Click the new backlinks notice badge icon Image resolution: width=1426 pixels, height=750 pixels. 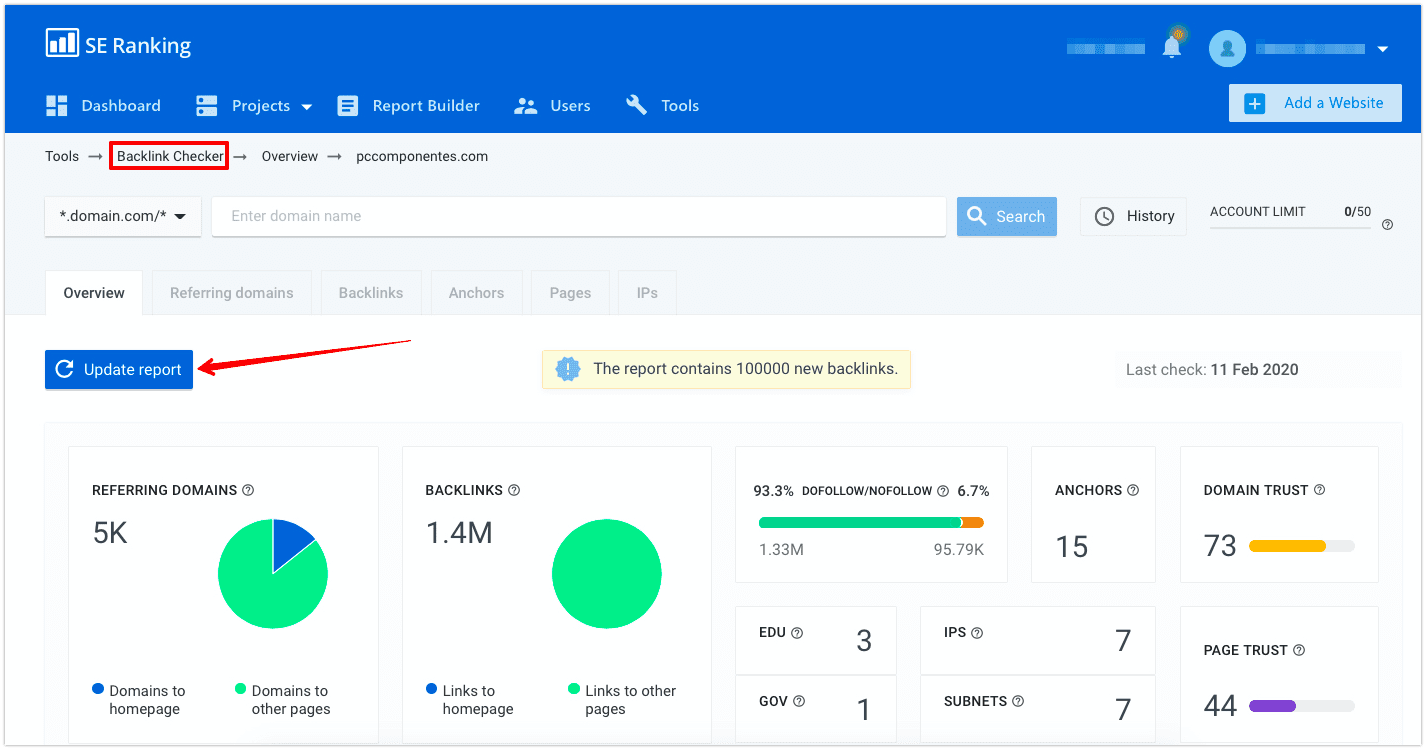point(568,369)
